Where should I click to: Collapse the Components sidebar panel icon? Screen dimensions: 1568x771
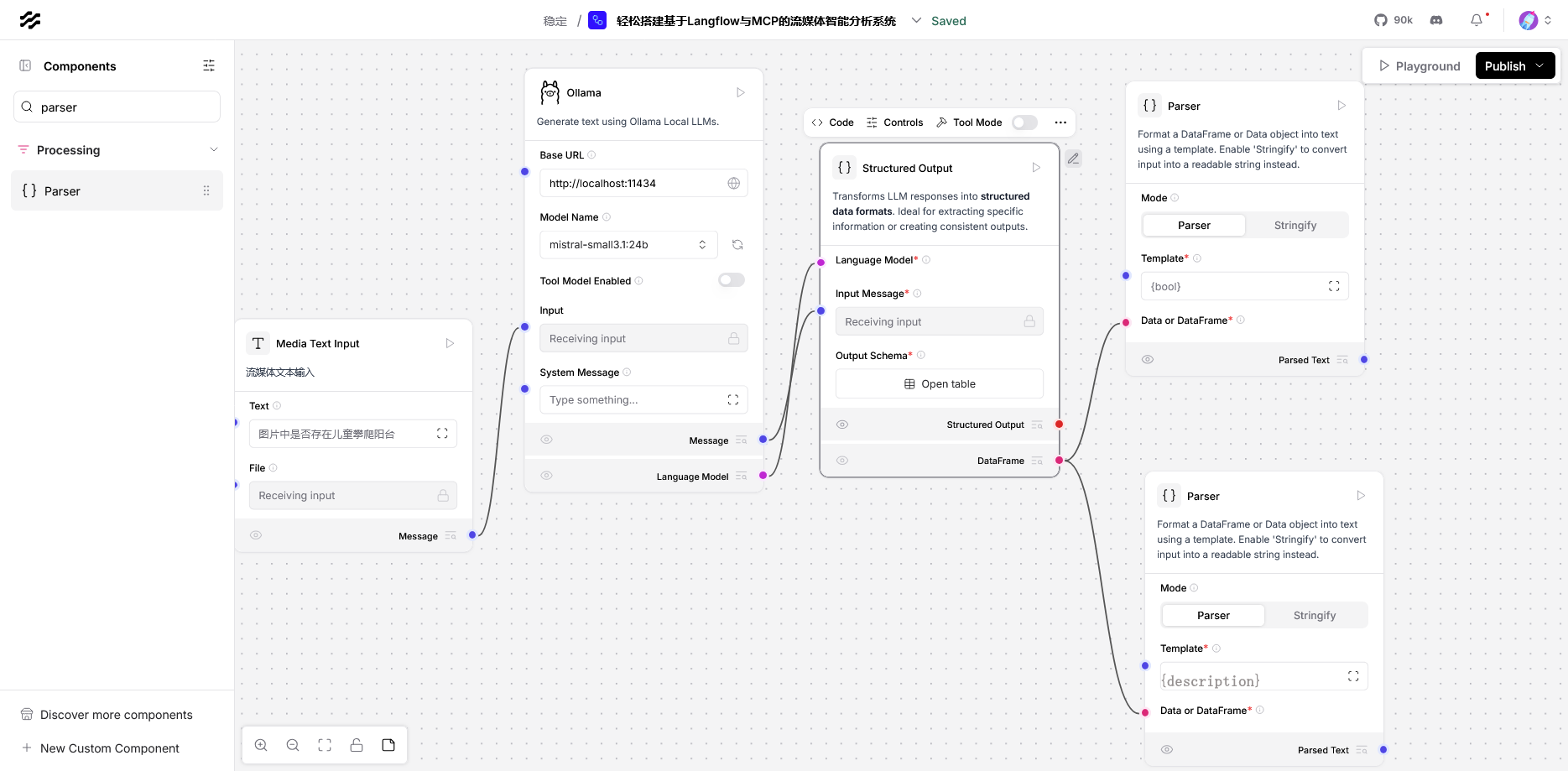(x=25, y=65)
